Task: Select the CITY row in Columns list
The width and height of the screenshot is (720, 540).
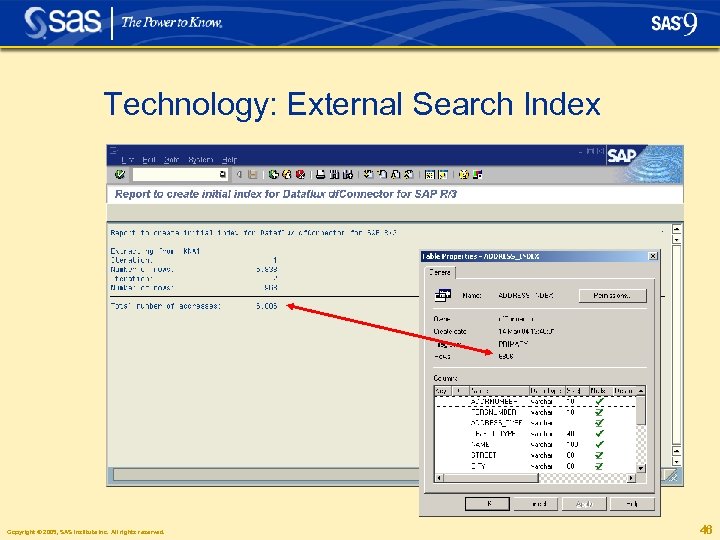Action: [x=535, y=466]
